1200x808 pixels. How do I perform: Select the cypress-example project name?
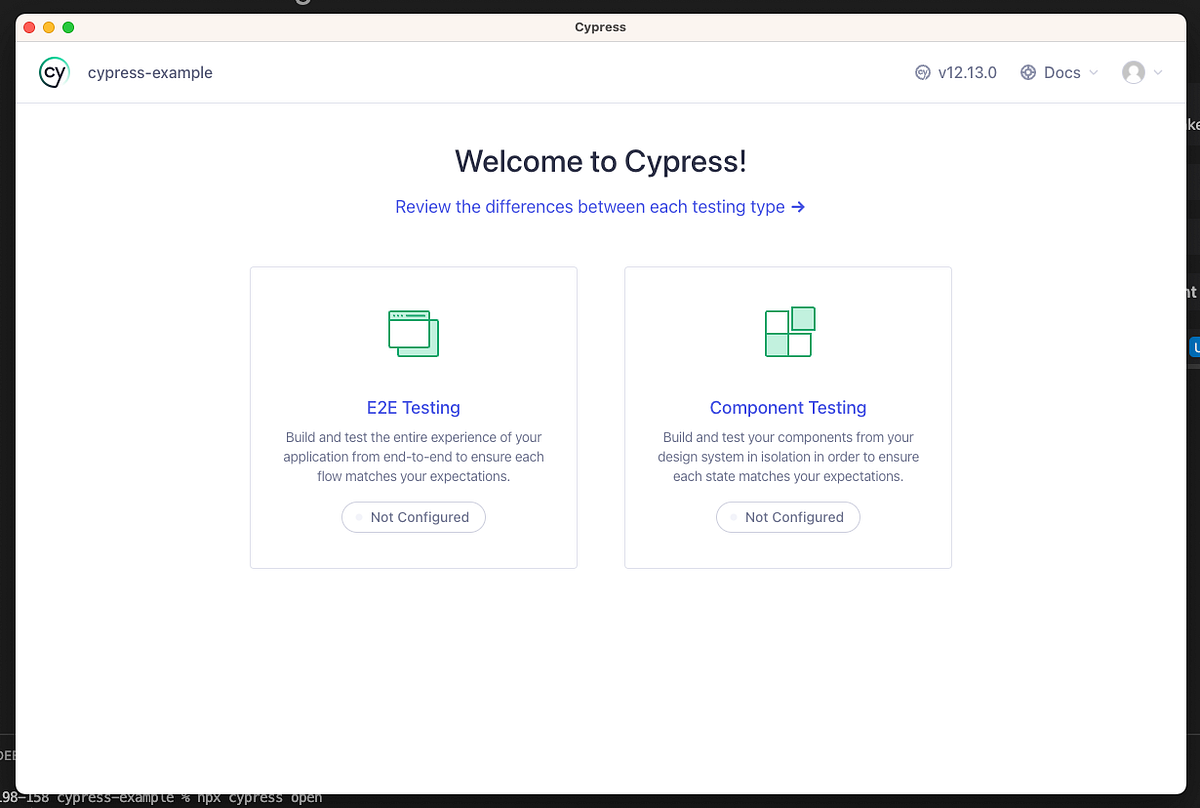(150, 72)
